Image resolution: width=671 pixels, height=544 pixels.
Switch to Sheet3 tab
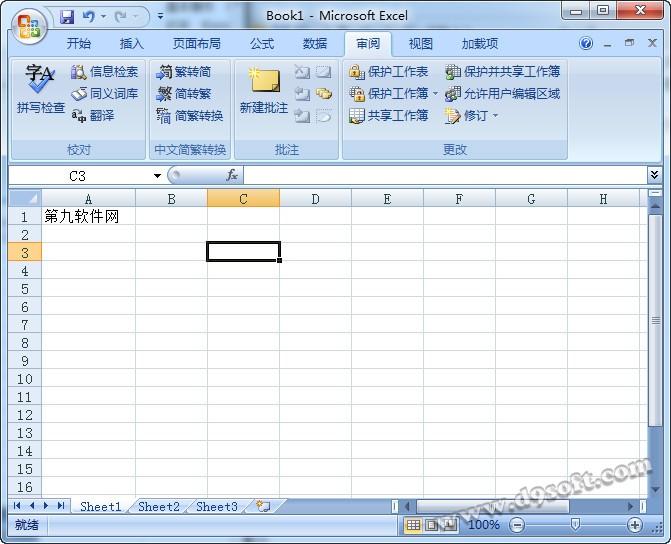(217, 506)
